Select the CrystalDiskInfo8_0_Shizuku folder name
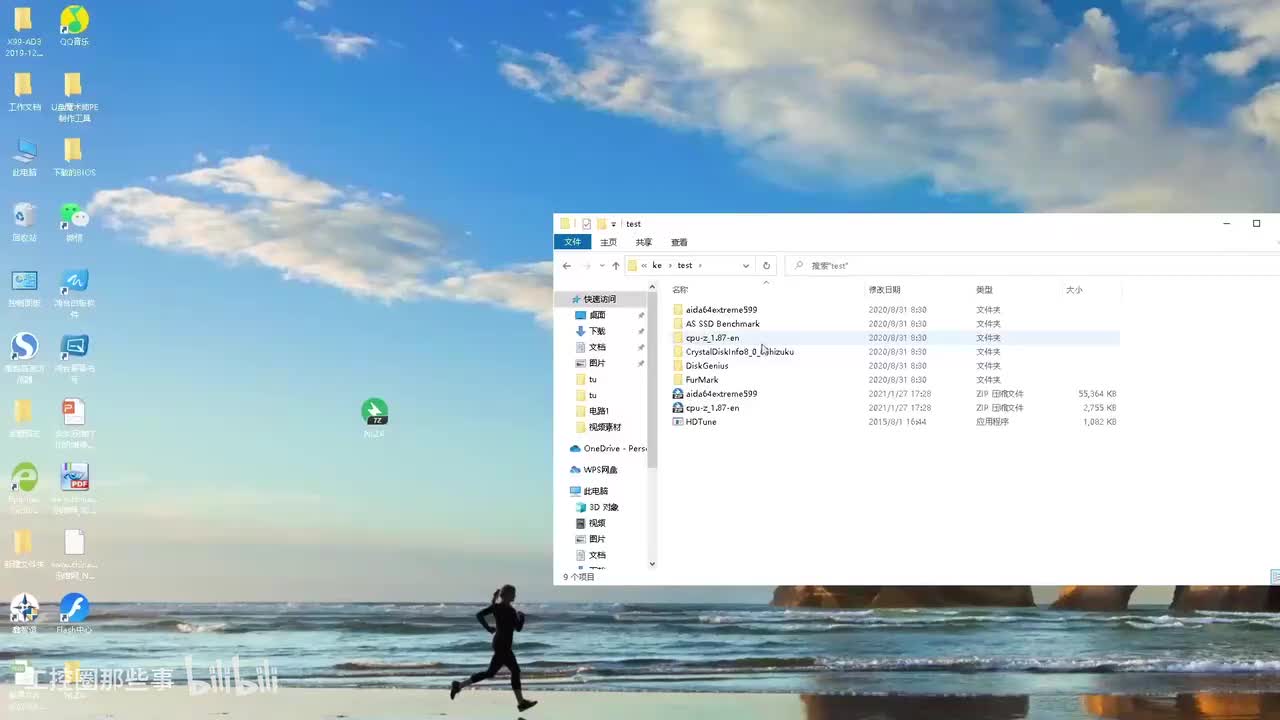 740,352
